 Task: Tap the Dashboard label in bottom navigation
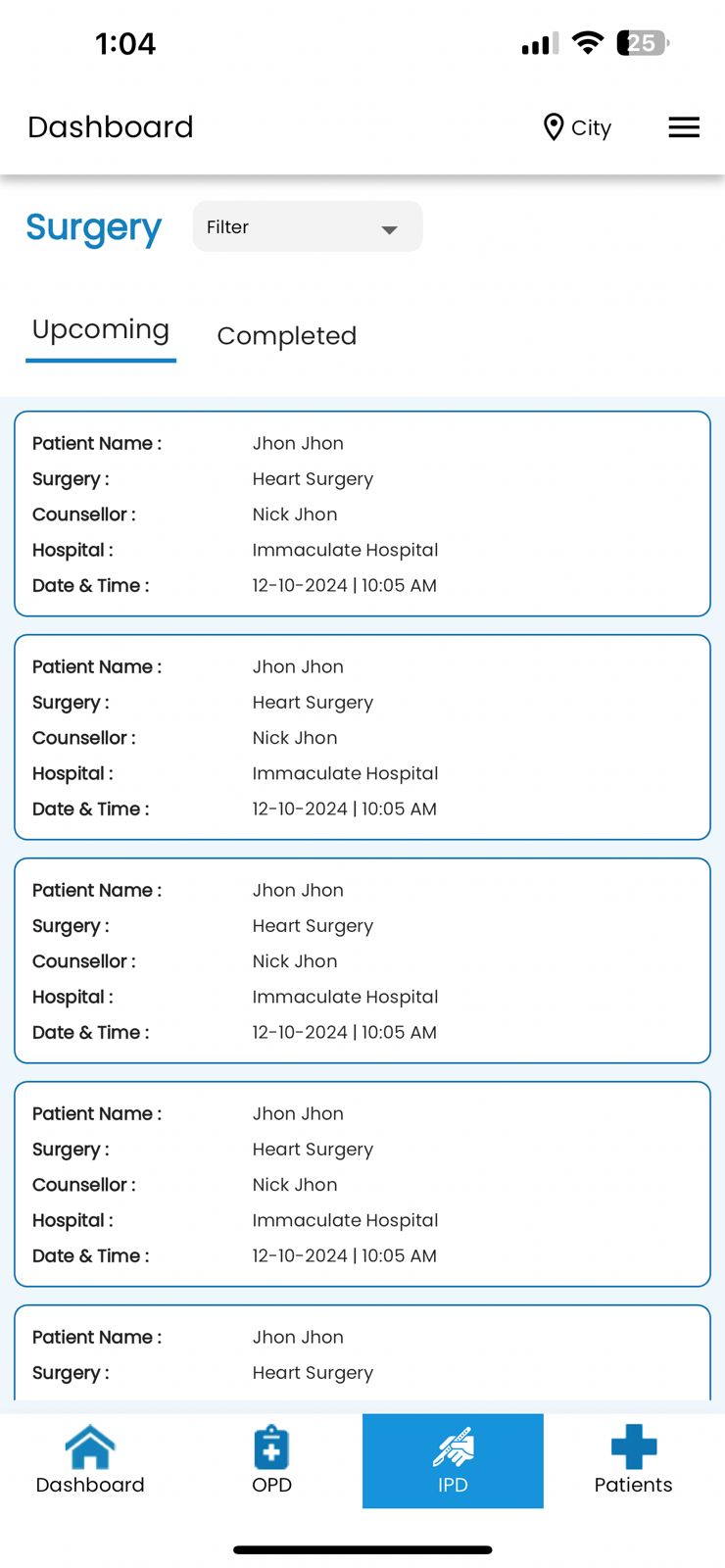point(90,1485)
